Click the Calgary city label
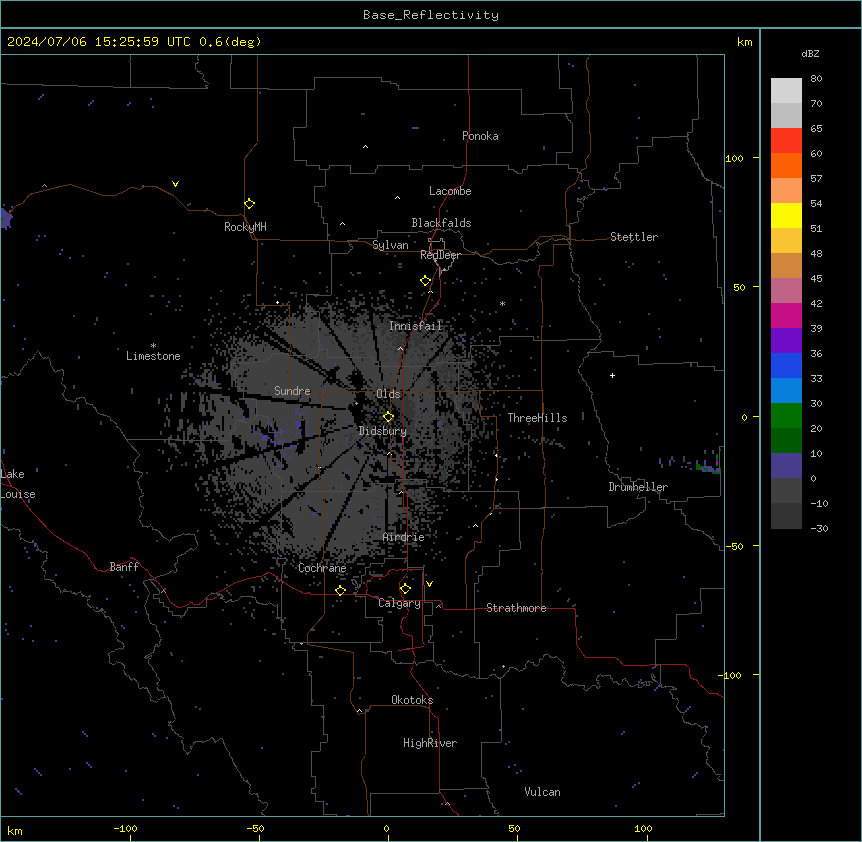 coord(400,603)
